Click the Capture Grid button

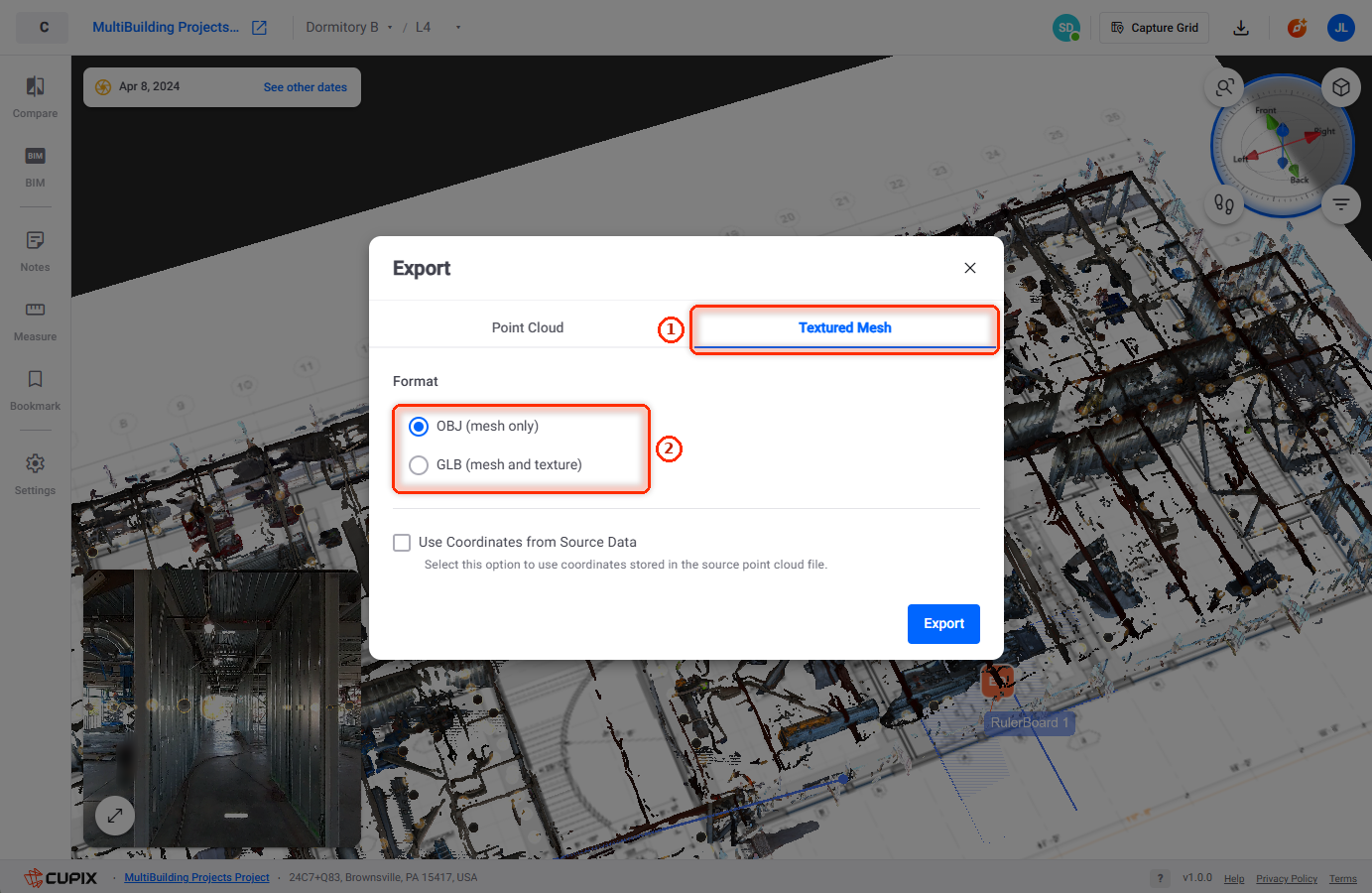pos(1155,28)
